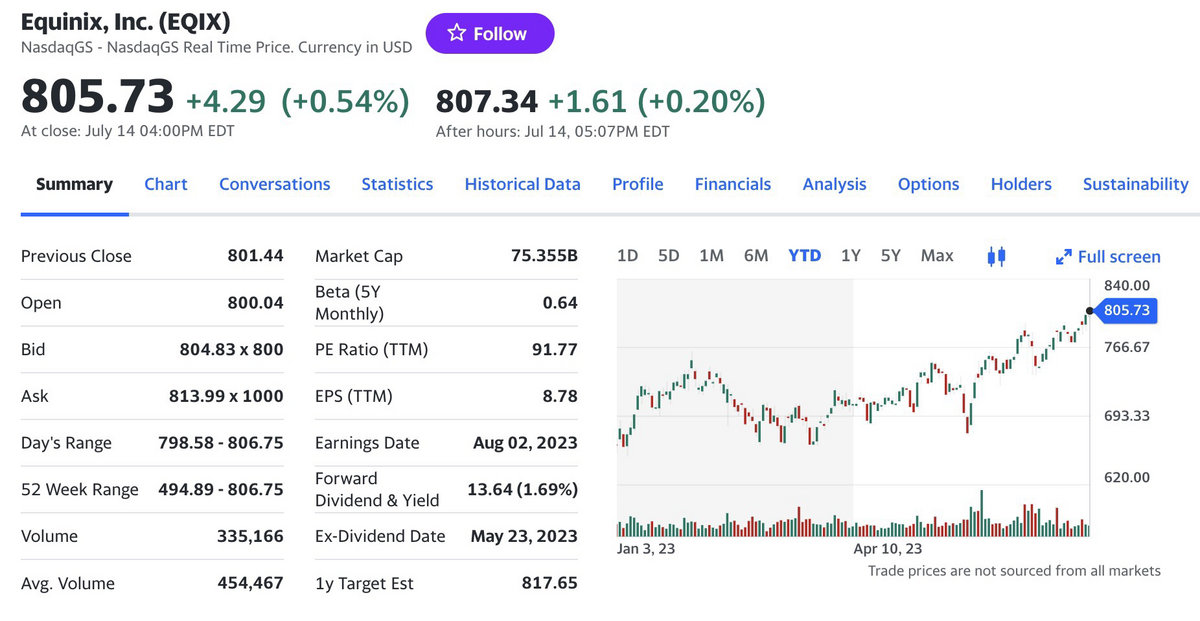The image size is (1200, 621).
Task: Switch chart to 1M range
Action: pyautogui.click(x=711, y=255)
